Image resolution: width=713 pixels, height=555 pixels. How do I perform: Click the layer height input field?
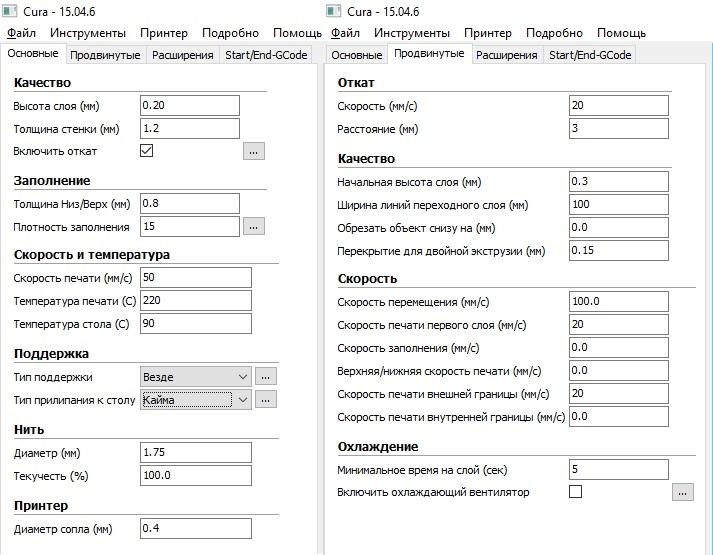190,105
